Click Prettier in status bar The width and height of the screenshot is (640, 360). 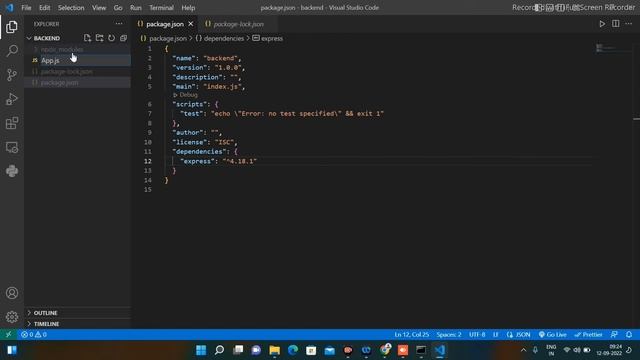[589, 334]
